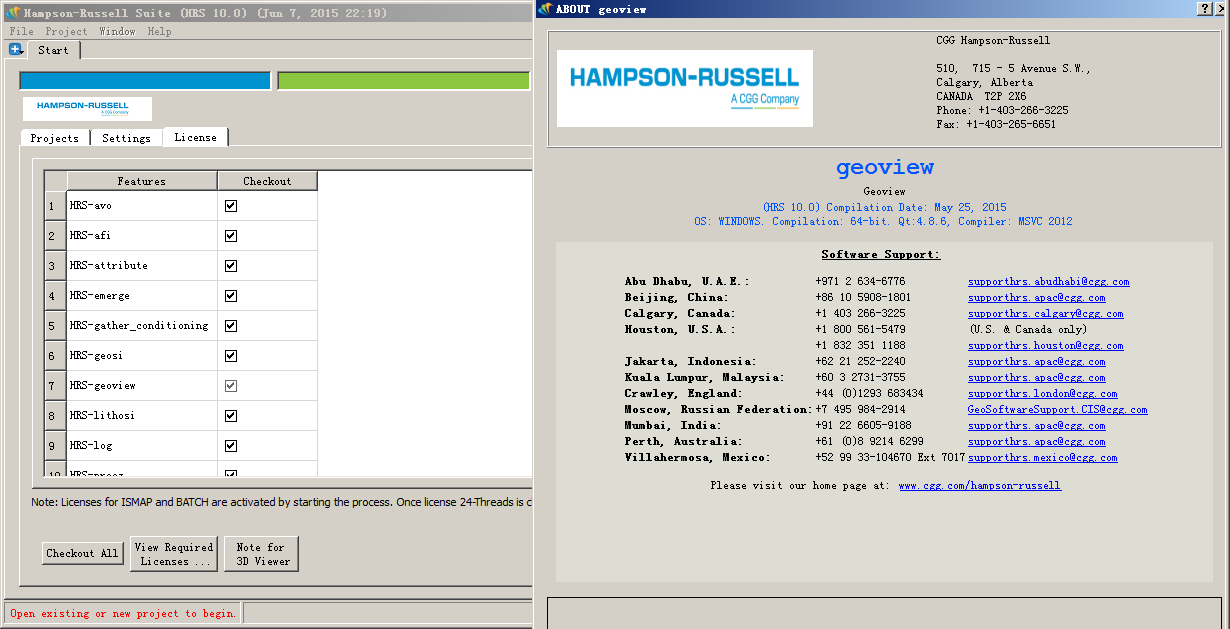Image resolution: width=1230 pixels, height=629 pixels.
Task: Click the Hampson-Russell logo in About dialog
Action: 684,88
